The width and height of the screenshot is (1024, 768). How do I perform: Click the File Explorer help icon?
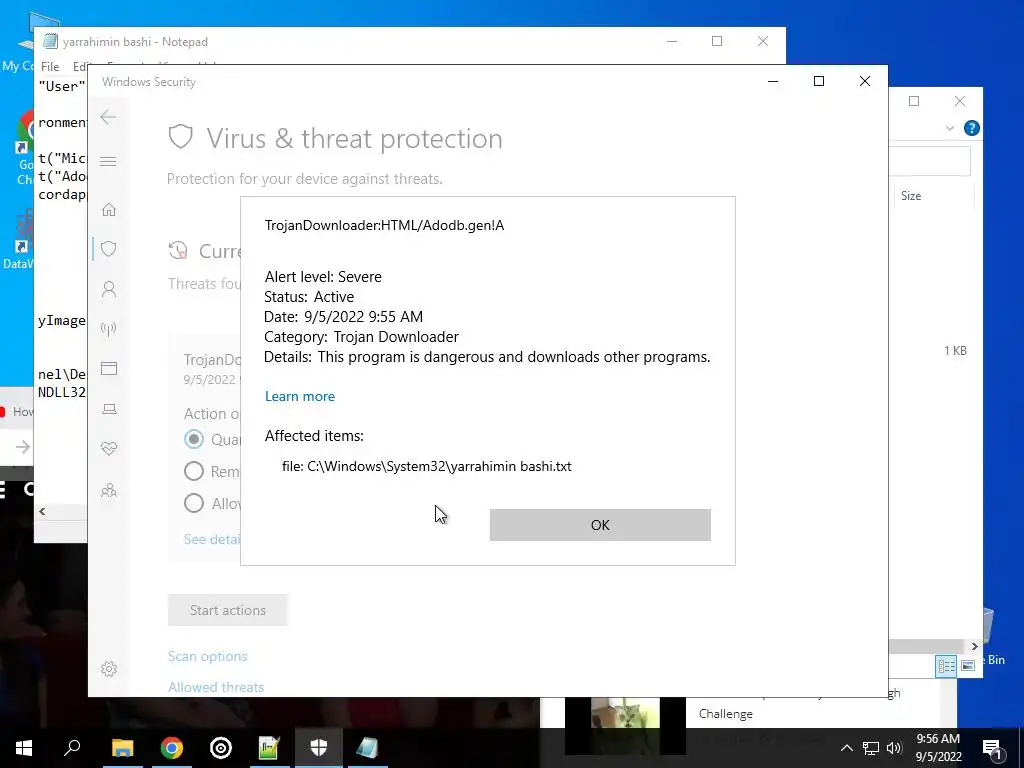coord(971,128)
